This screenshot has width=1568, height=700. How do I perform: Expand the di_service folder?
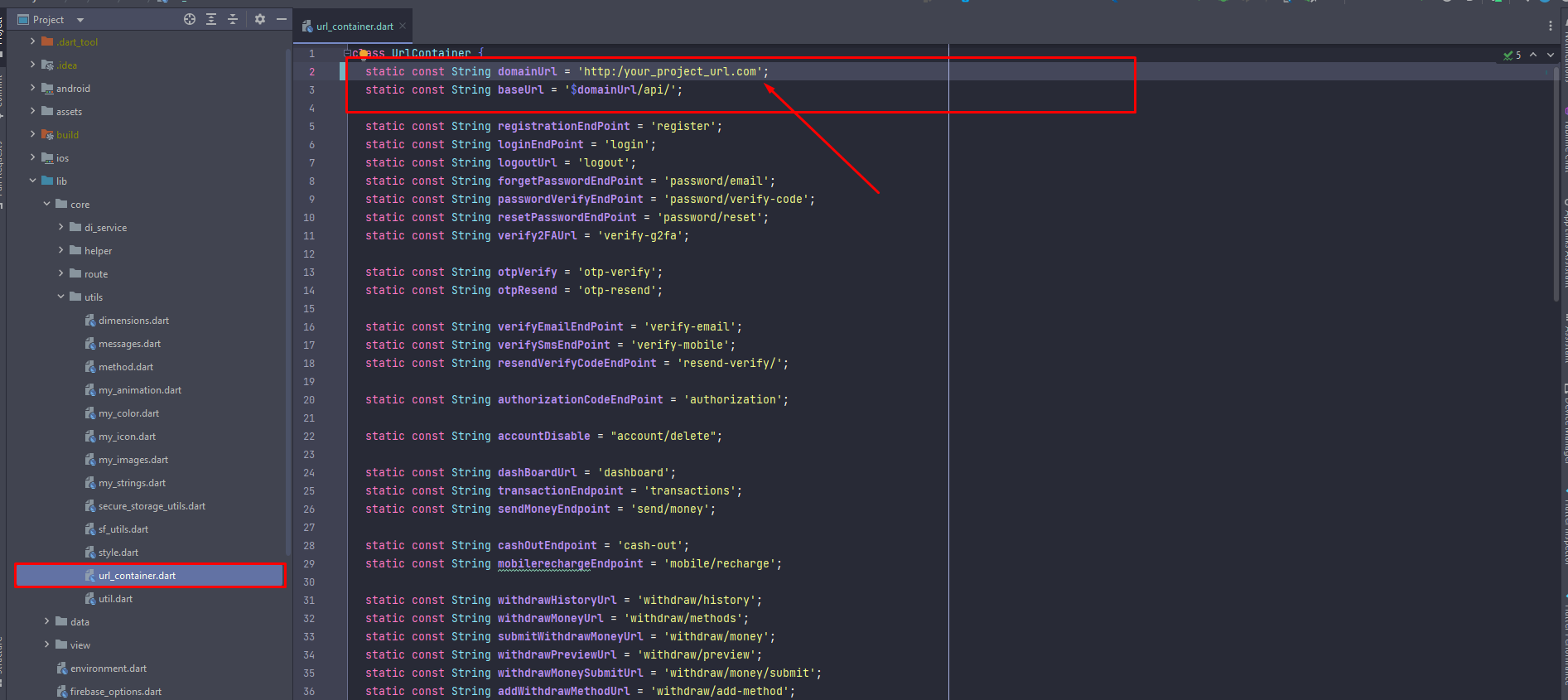coord(60,227)
